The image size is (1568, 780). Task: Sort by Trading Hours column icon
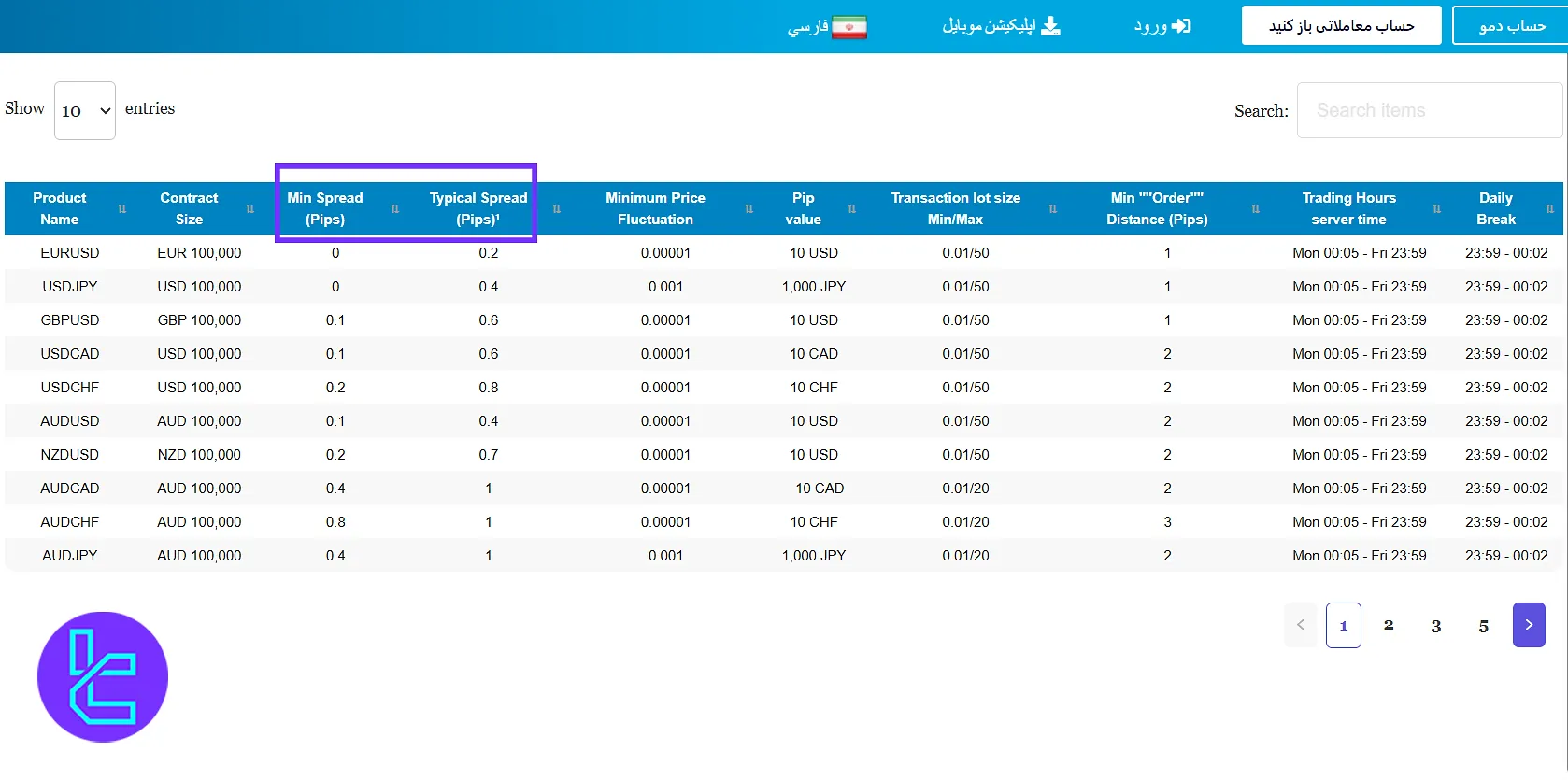point(1436,209)
